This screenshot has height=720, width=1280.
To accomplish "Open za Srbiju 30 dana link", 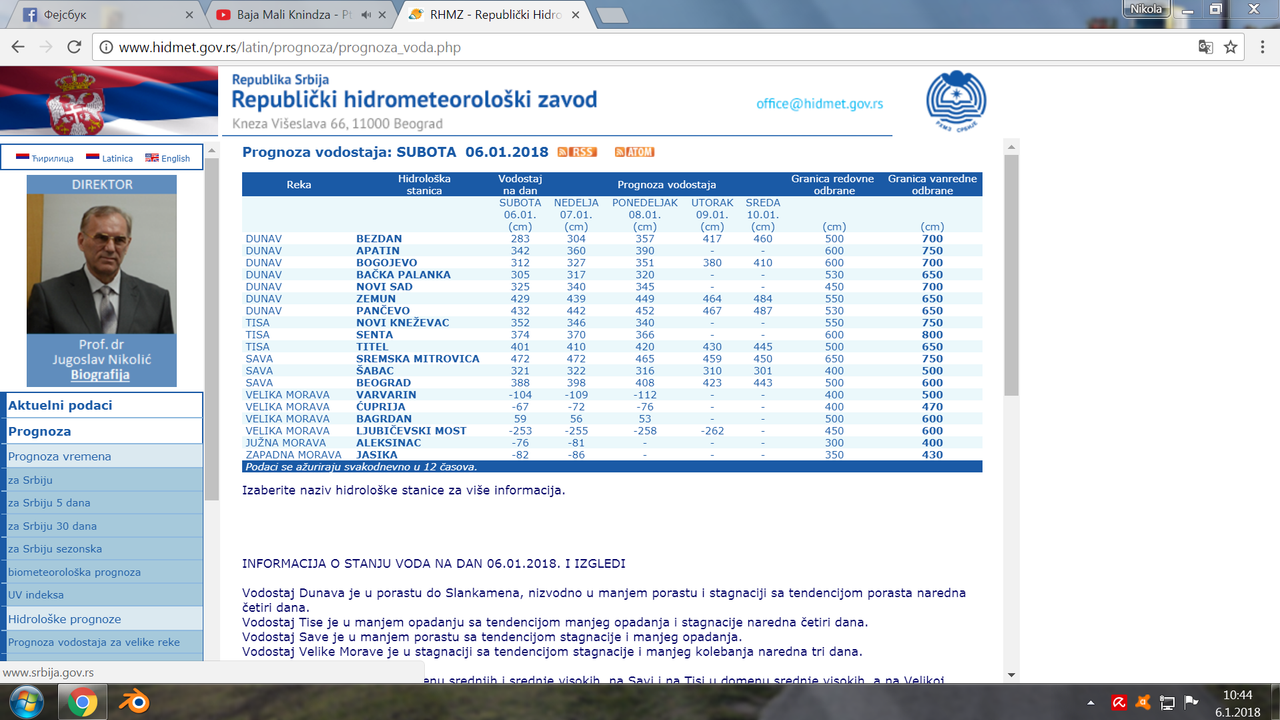I will point(102,526).
